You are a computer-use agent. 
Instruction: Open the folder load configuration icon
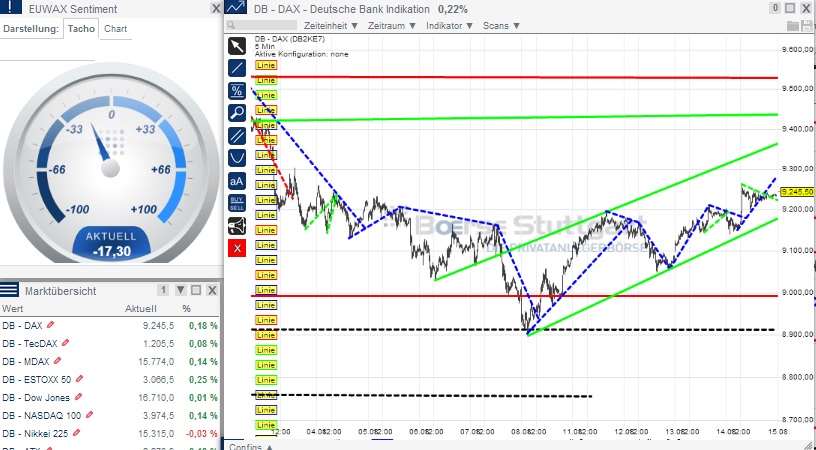point(793,26)
